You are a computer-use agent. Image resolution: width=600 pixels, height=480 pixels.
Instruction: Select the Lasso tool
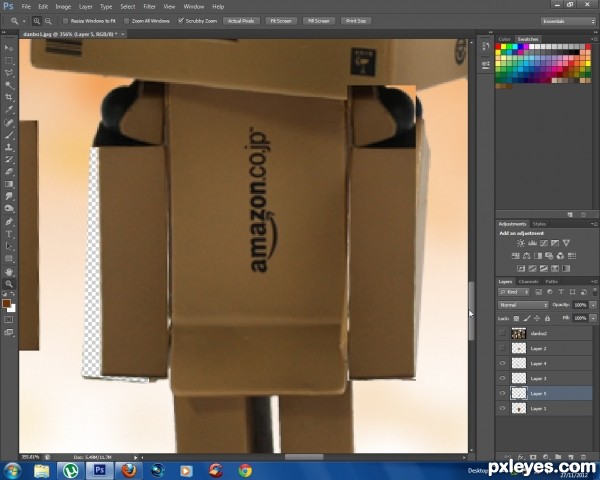[x=9, y=73]
